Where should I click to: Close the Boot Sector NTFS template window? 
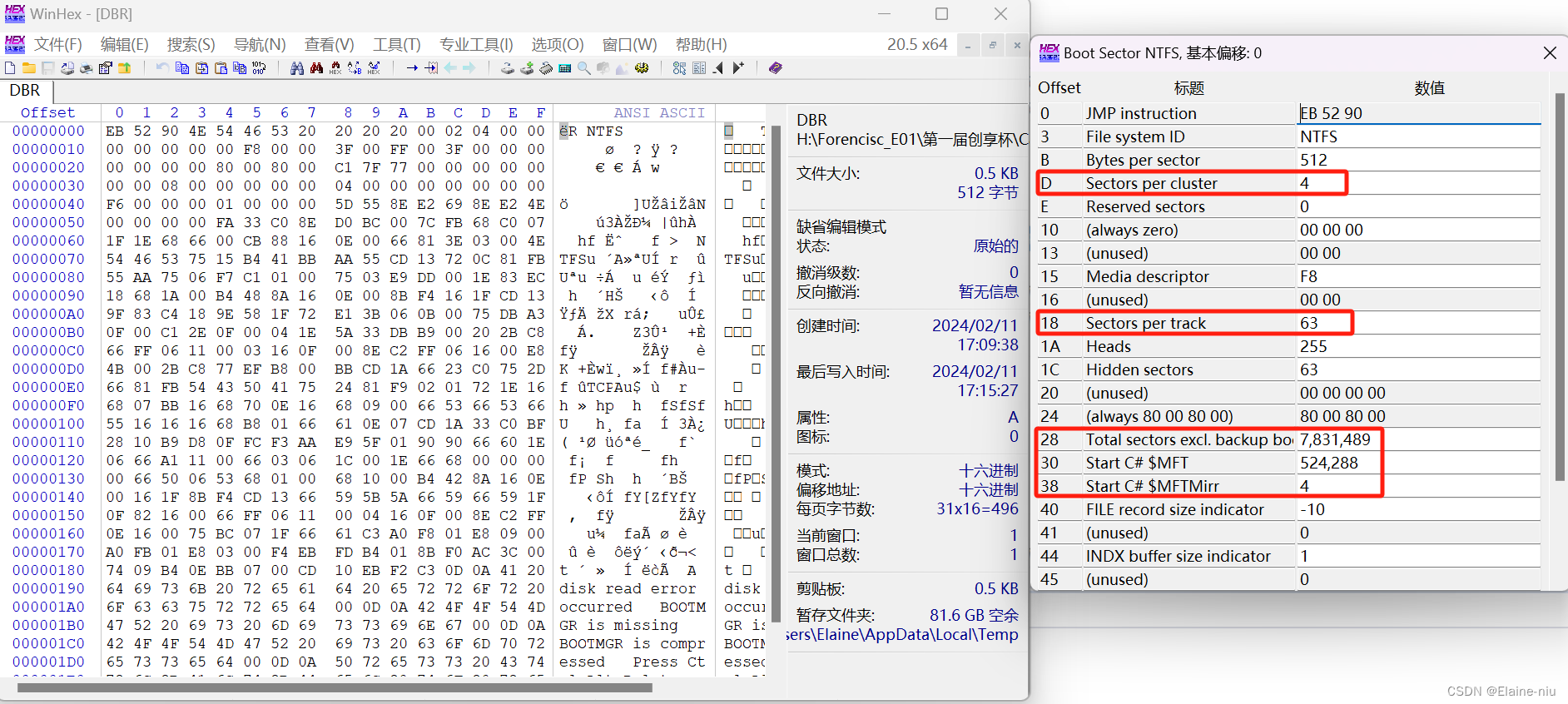[1549, 52]
